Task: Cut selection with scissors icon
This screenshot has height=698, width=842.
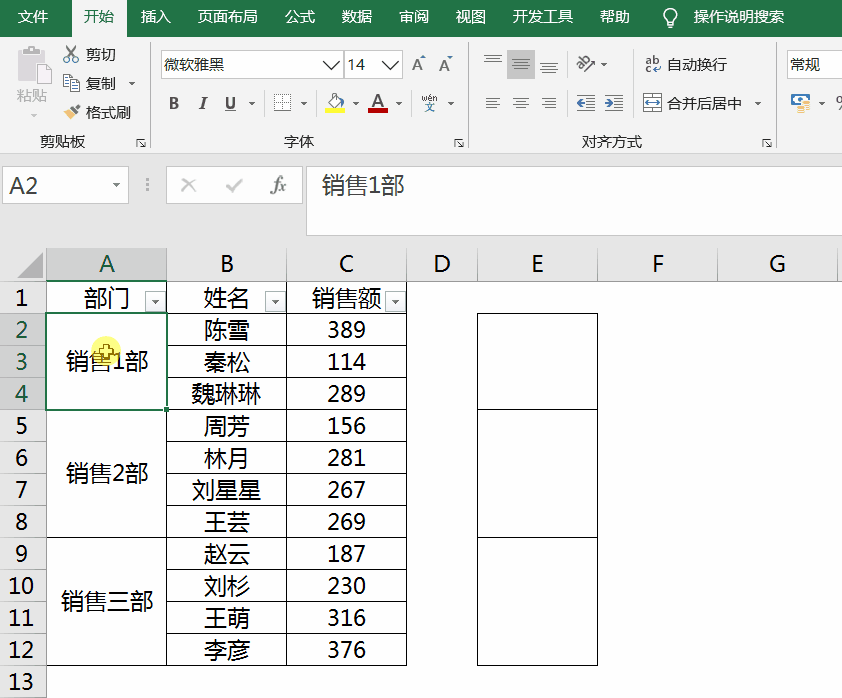Action: tap(71, 54)
